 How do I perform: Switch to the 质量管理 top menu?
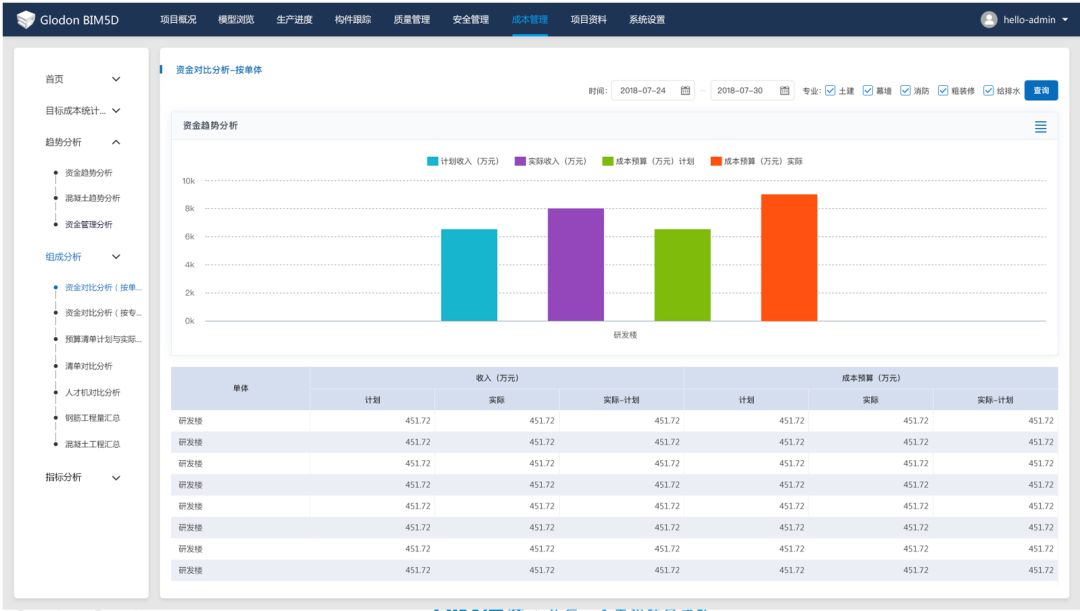[x=411, y=19]
